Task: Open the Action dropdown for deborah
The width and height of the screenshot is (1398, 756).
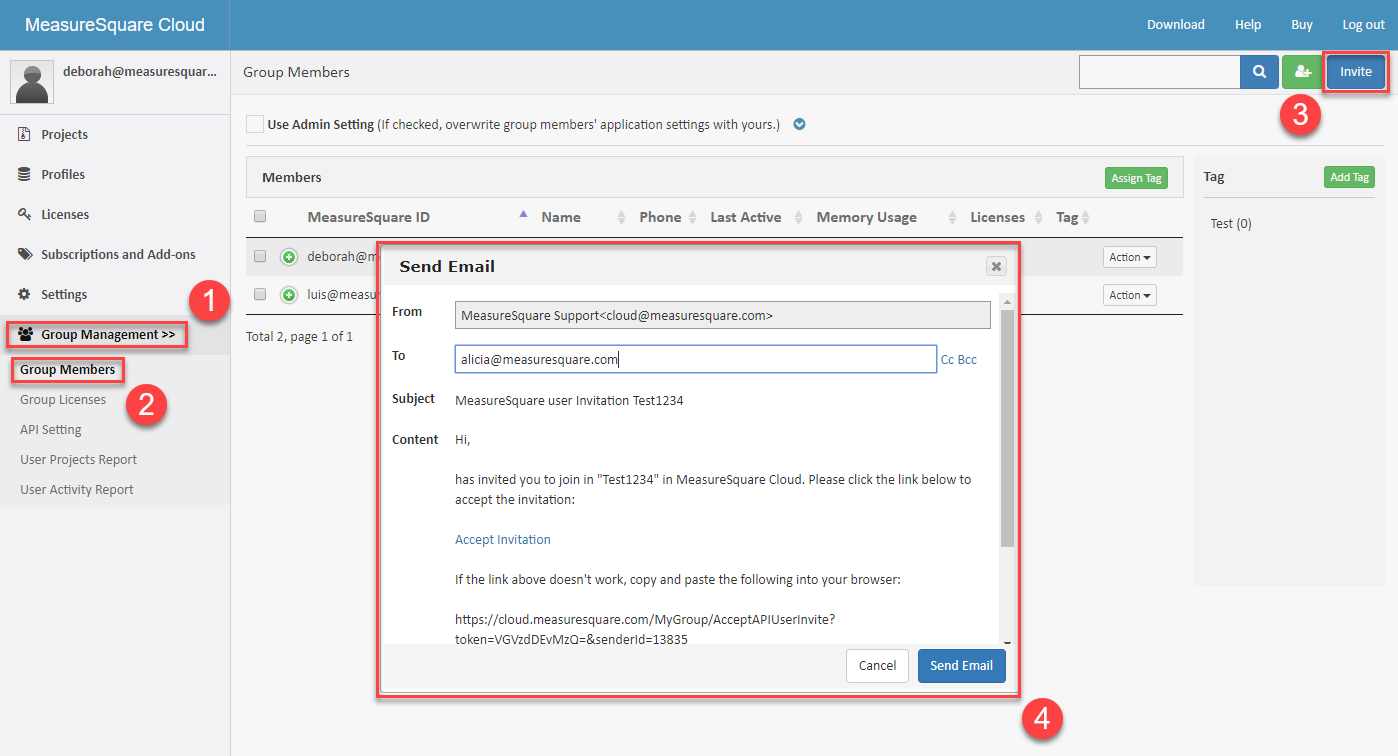Action: click(x=1130, y=257)
